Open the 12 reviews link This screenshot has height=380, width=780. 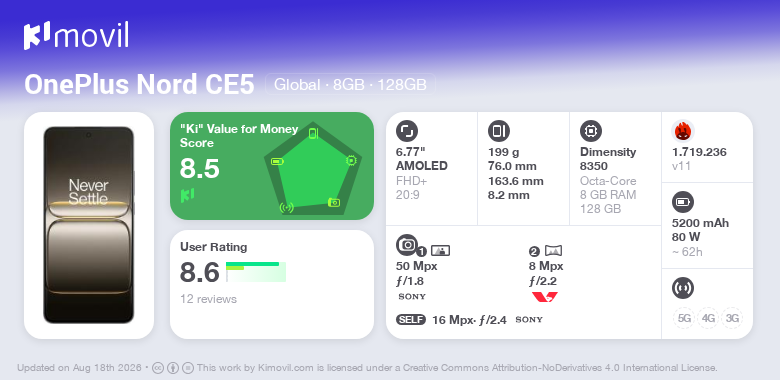pyautogui.click(x=208, y=299)
